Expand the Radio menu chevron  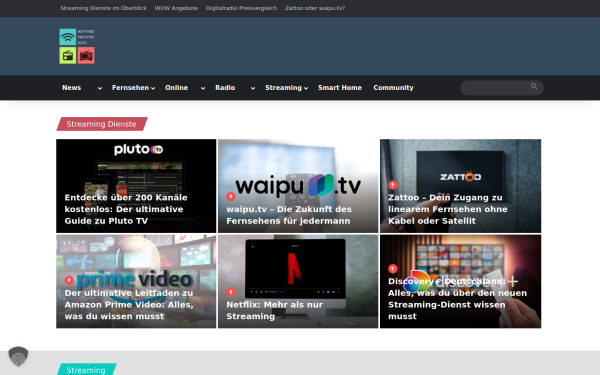coord(253,88)
